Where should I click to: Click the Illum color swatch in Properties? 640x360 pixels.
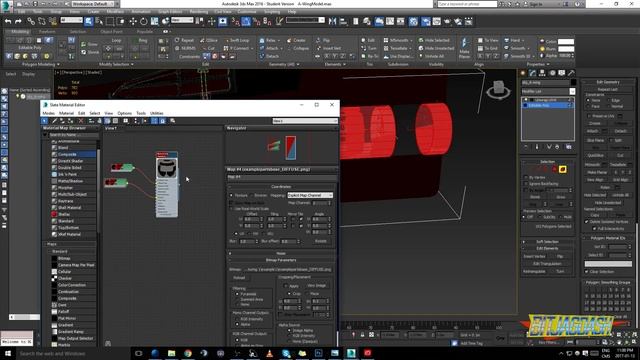566,49
